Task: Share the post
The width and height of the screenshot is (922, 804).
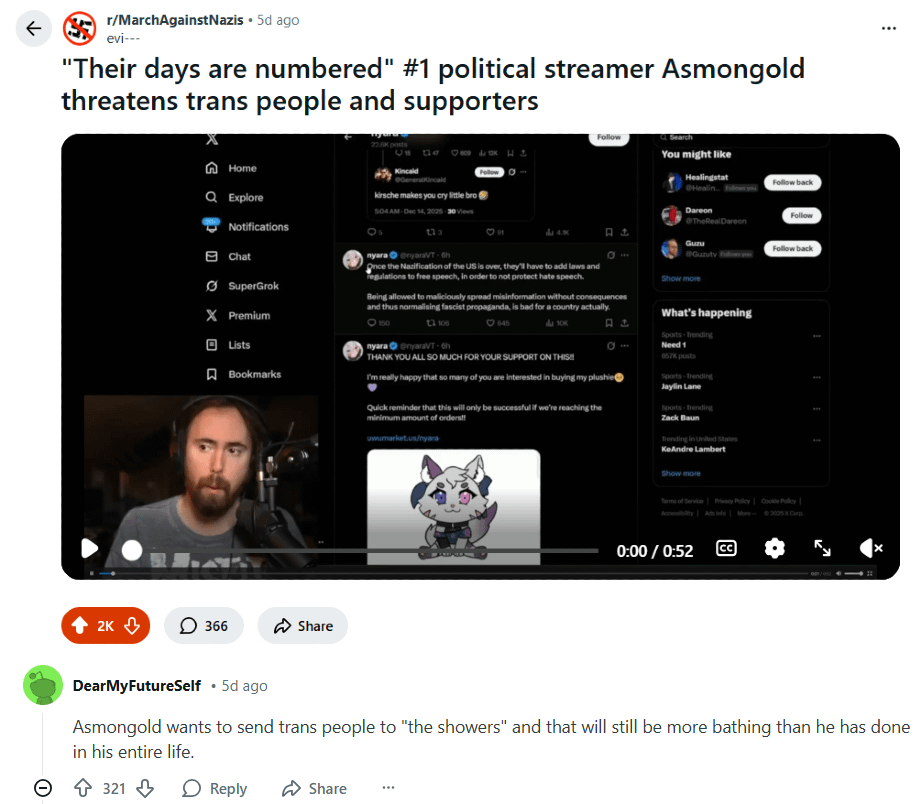Action: [x=303, y=626]
